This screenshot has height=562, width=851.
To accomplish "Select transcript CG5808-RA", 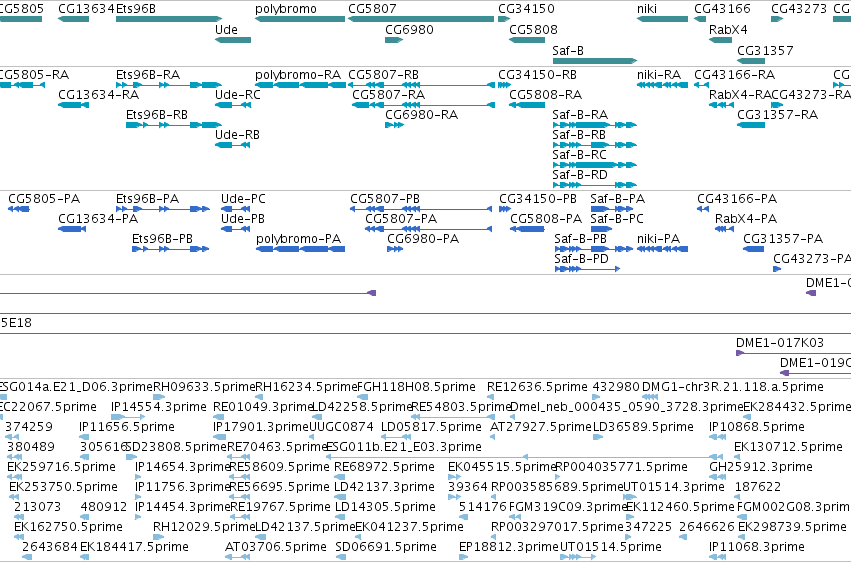I will pos(527,105).
